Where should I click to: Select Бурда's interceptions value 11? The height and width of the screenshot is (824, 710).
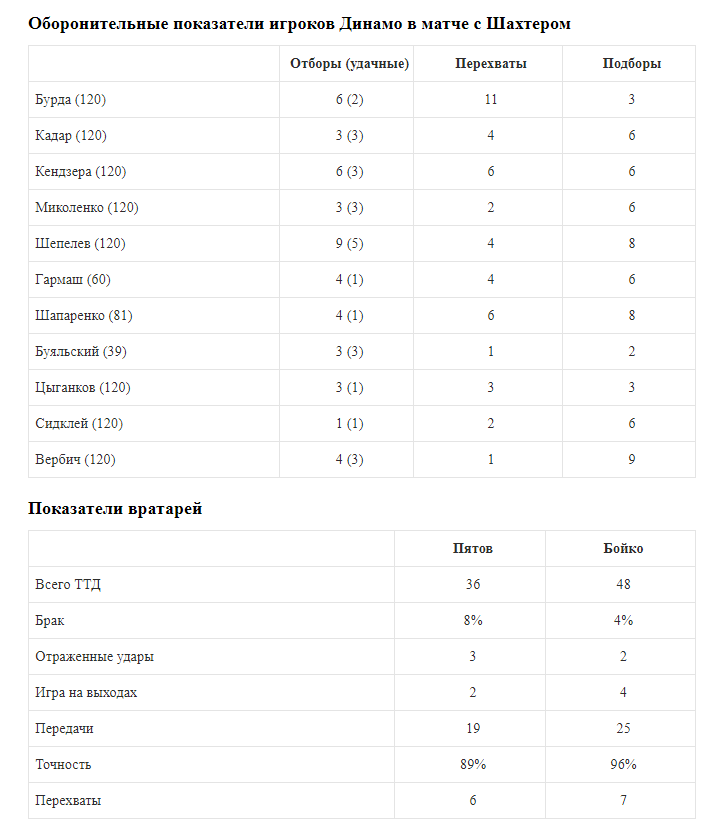point(490,100)
